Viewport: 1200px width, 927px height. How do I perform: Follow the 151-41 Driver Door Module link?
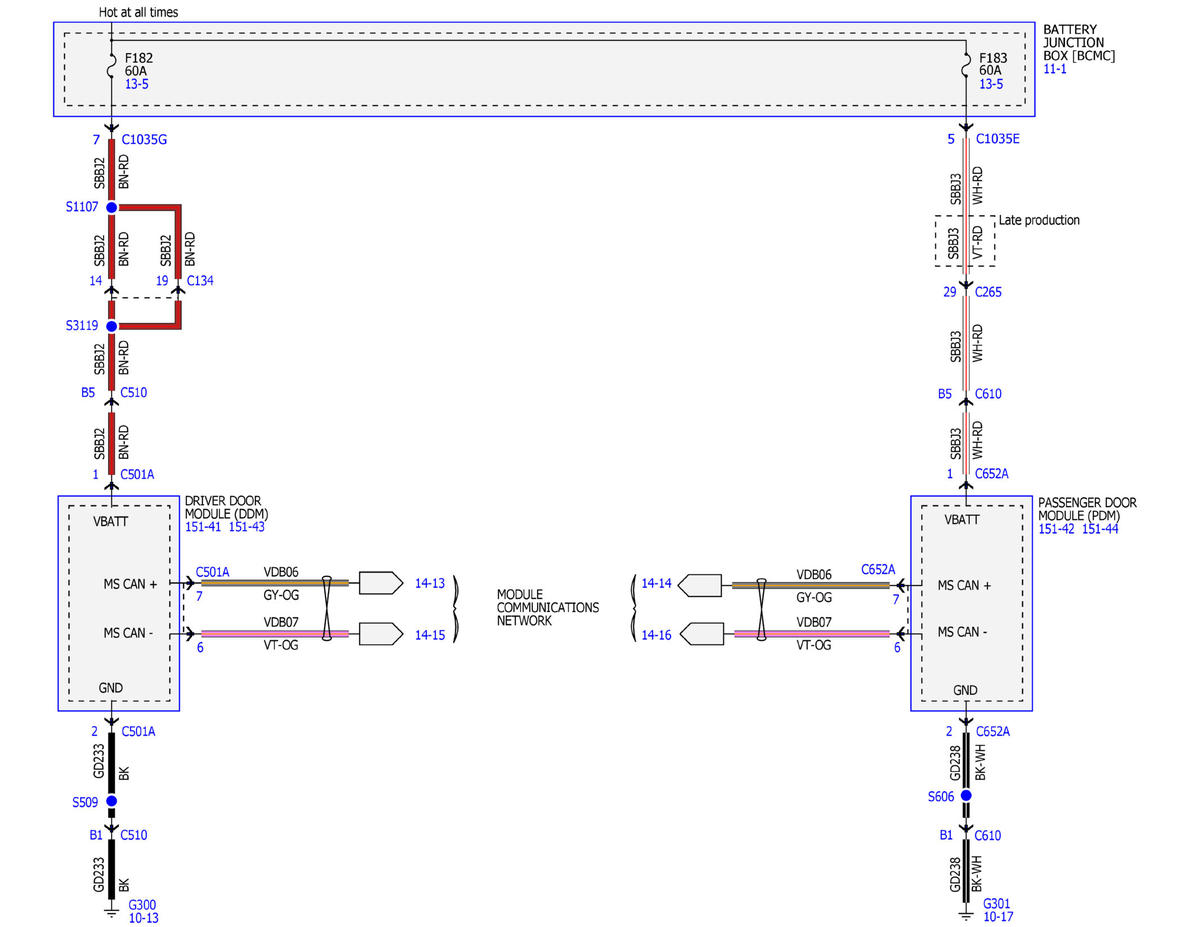coord(203,527)
